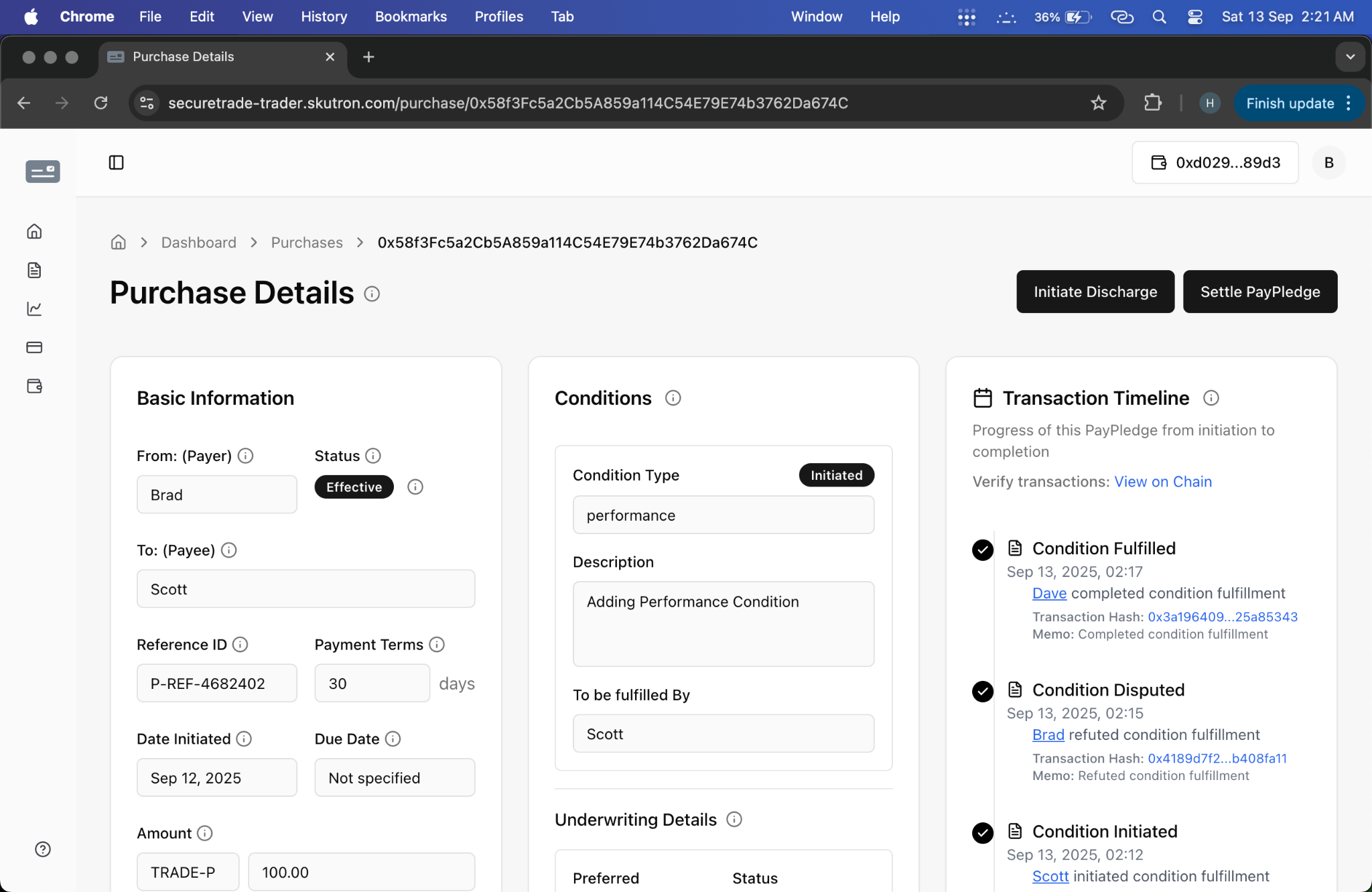Open transaction hash 0x4189d7f2...b408fa11
1372x892 pixels.
[x=1217, y=758]
